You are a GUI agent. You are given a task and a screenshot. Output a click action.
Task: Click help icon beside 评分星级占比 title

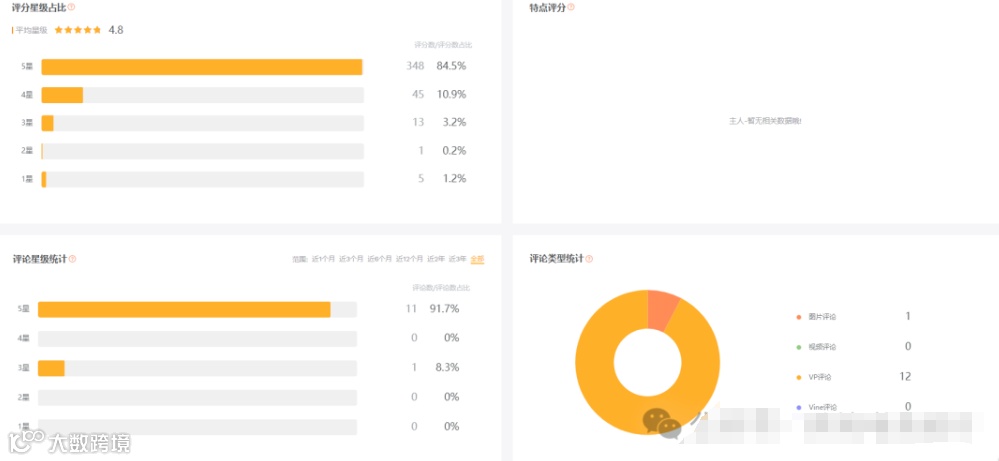coord(71,7)
